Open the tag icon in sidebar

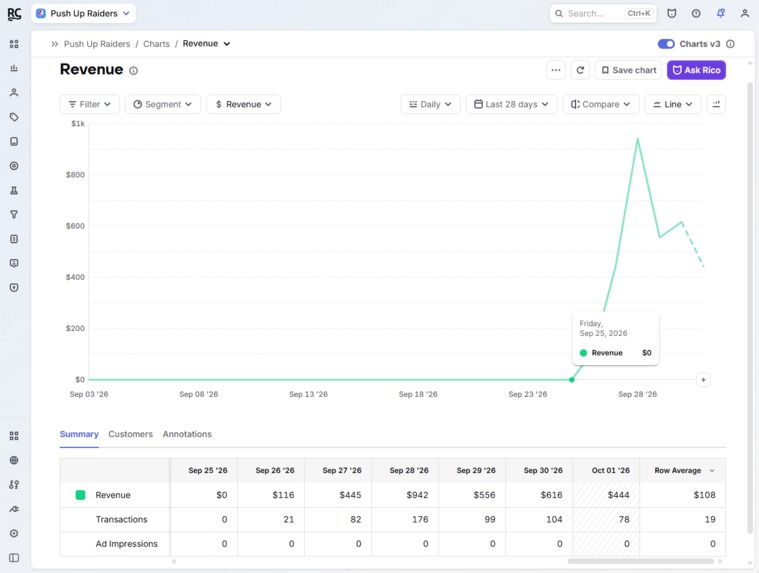(14, 117)
